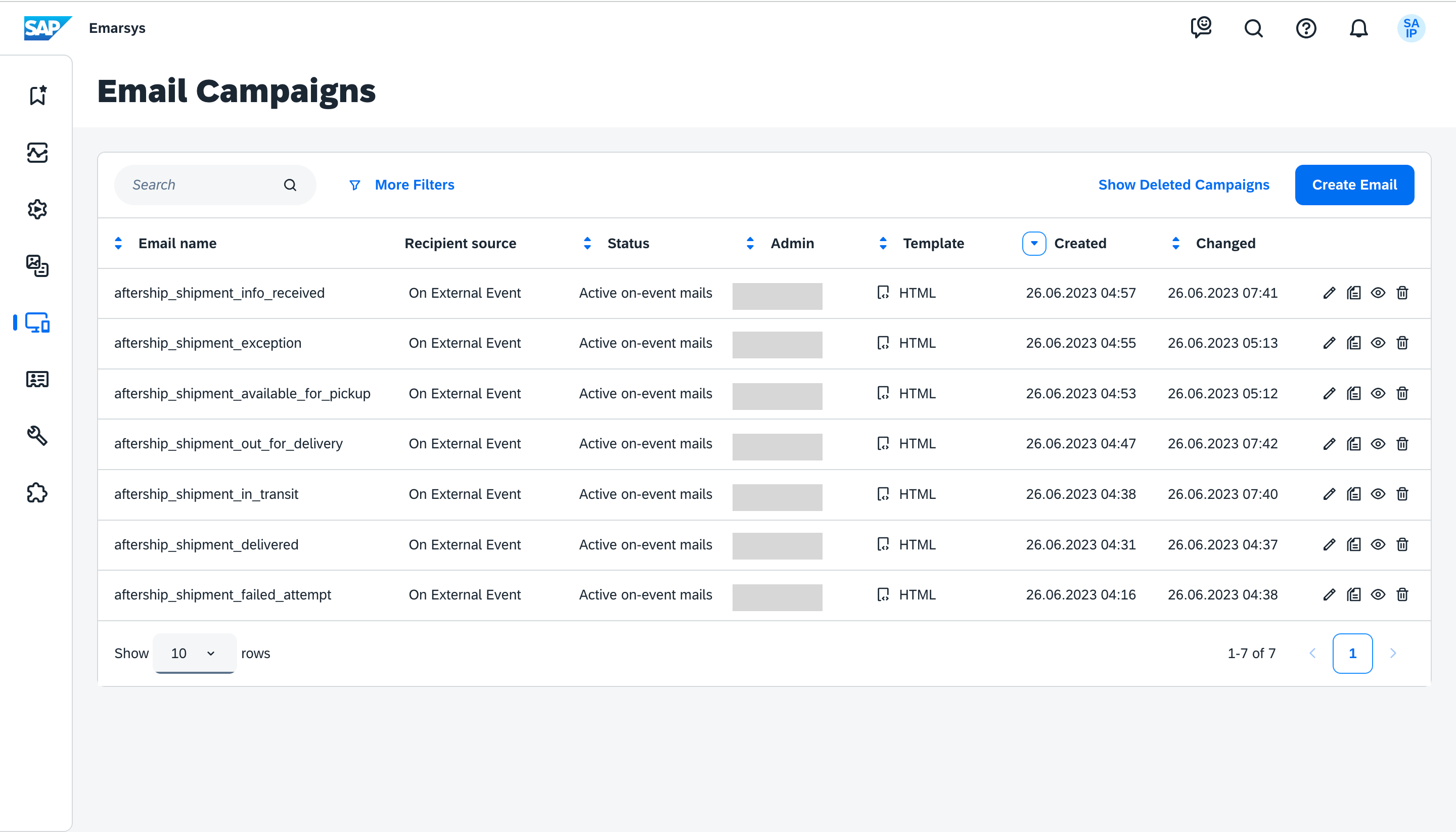This screenshot has height=832, width=1456.
Task: Click the puzzle piece add-ons sidebar icon
Action: [38, 492]
